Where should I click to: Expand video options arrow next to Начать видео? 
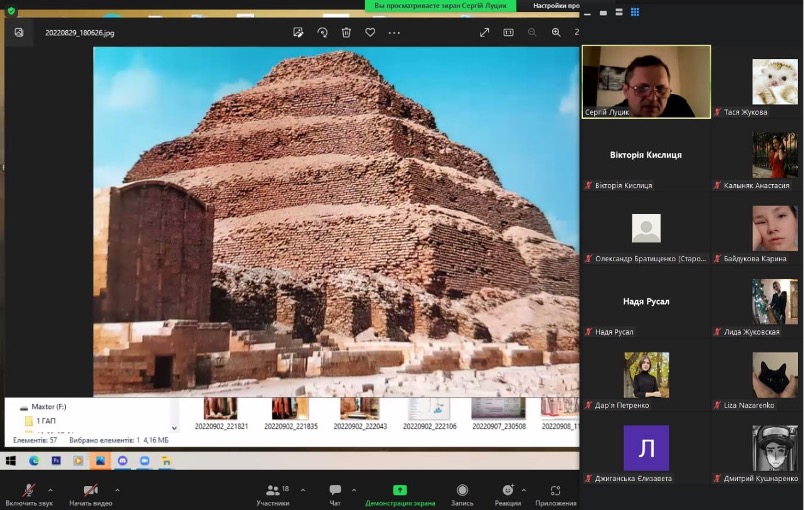(x=118, y=490)
